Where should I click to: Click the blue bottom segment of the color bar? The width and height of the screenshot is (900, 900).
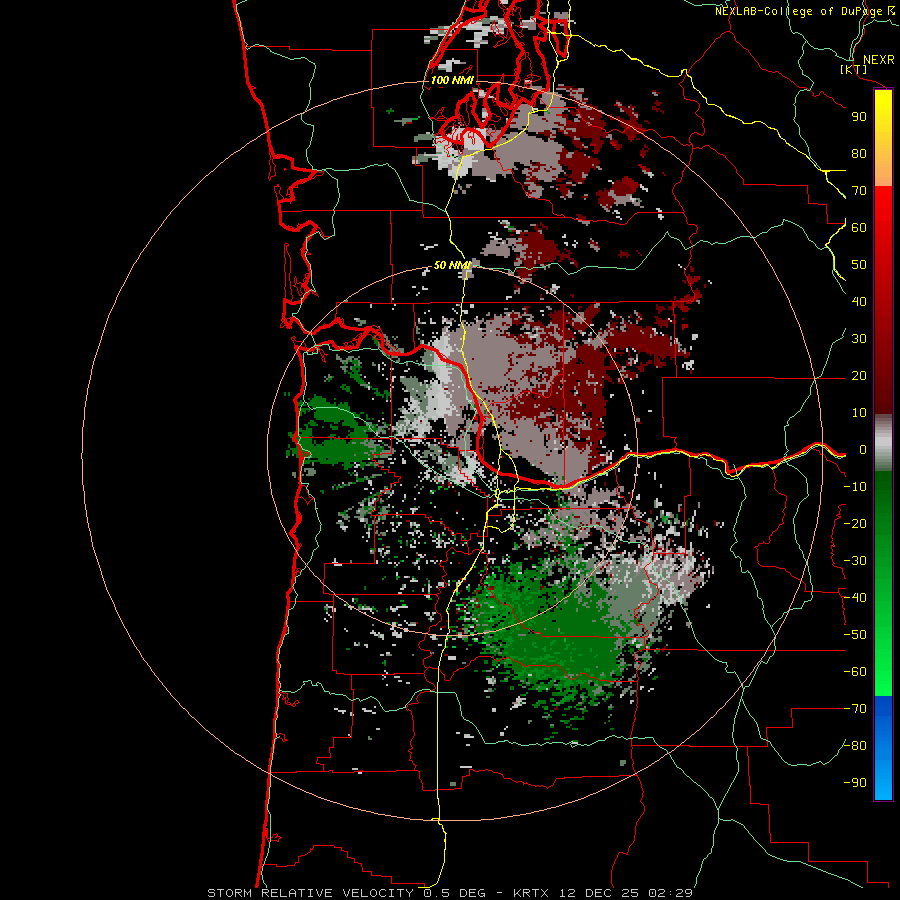(883, 748)
